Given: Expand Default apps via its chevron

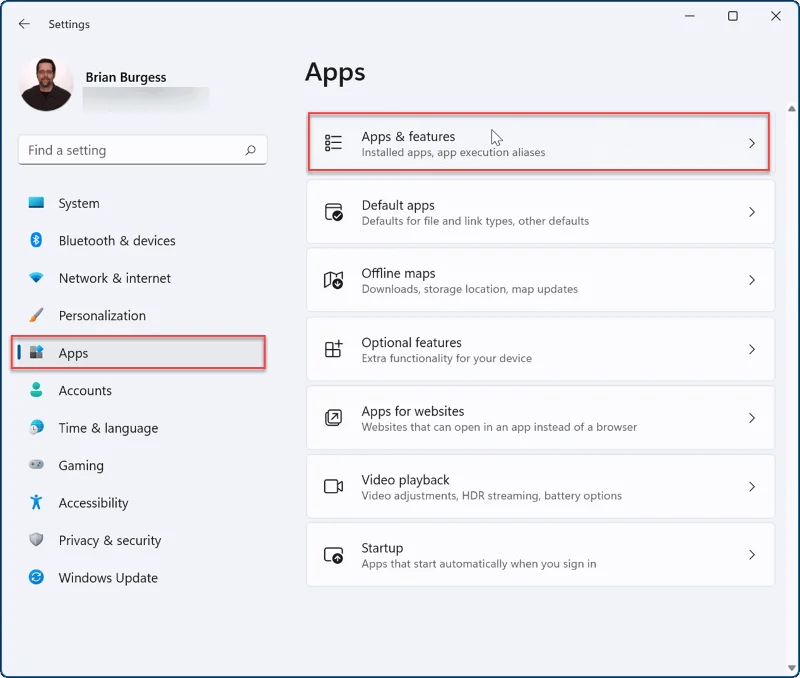Looking at the screenshot, I should [752, 212].
